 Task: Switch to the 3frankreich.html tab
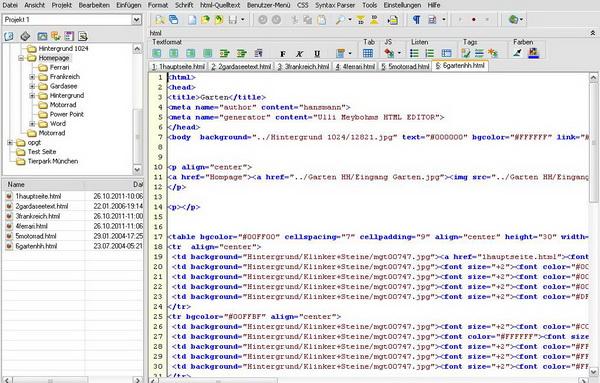[x=303, y=67]
